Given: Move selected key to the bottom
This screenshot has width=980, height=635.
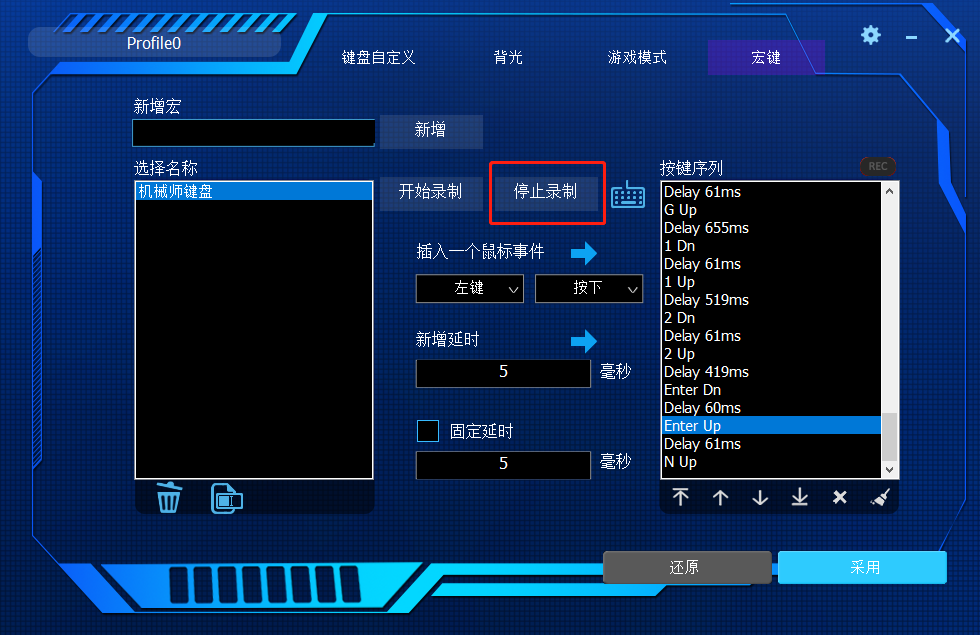Looking at the screenshot, I should [x=799, y=498].
